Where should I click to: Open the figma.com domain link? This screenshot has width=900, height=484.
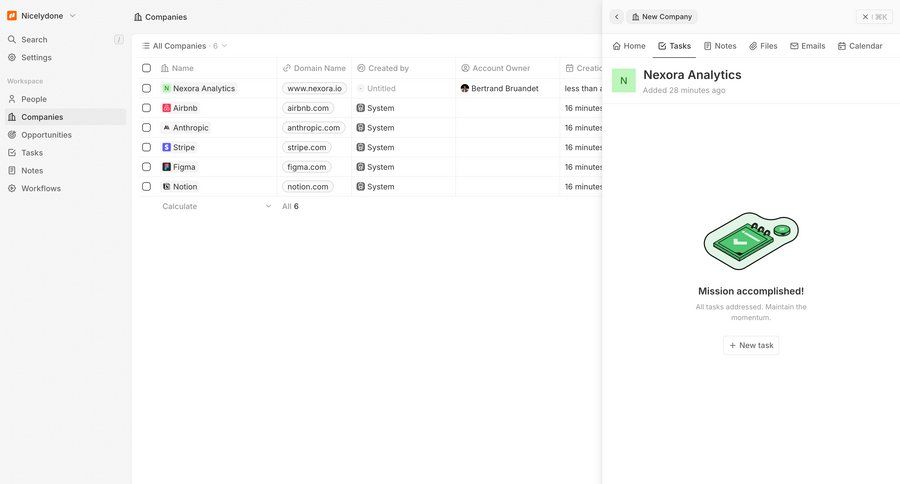[307, 167]
